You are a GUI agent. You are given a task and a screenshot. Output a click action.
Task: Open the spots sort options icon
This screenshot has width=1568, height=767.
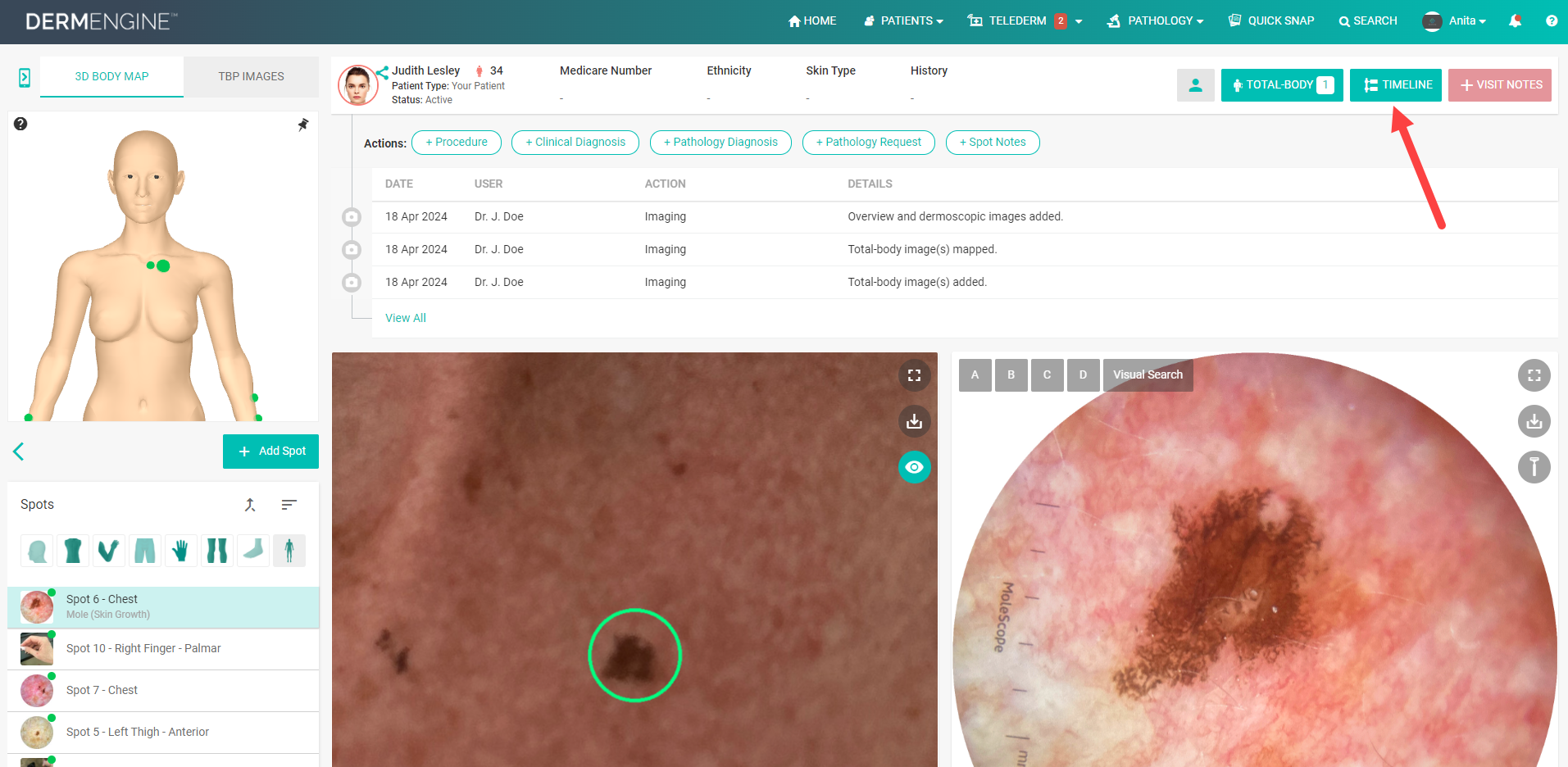point(289,505)
